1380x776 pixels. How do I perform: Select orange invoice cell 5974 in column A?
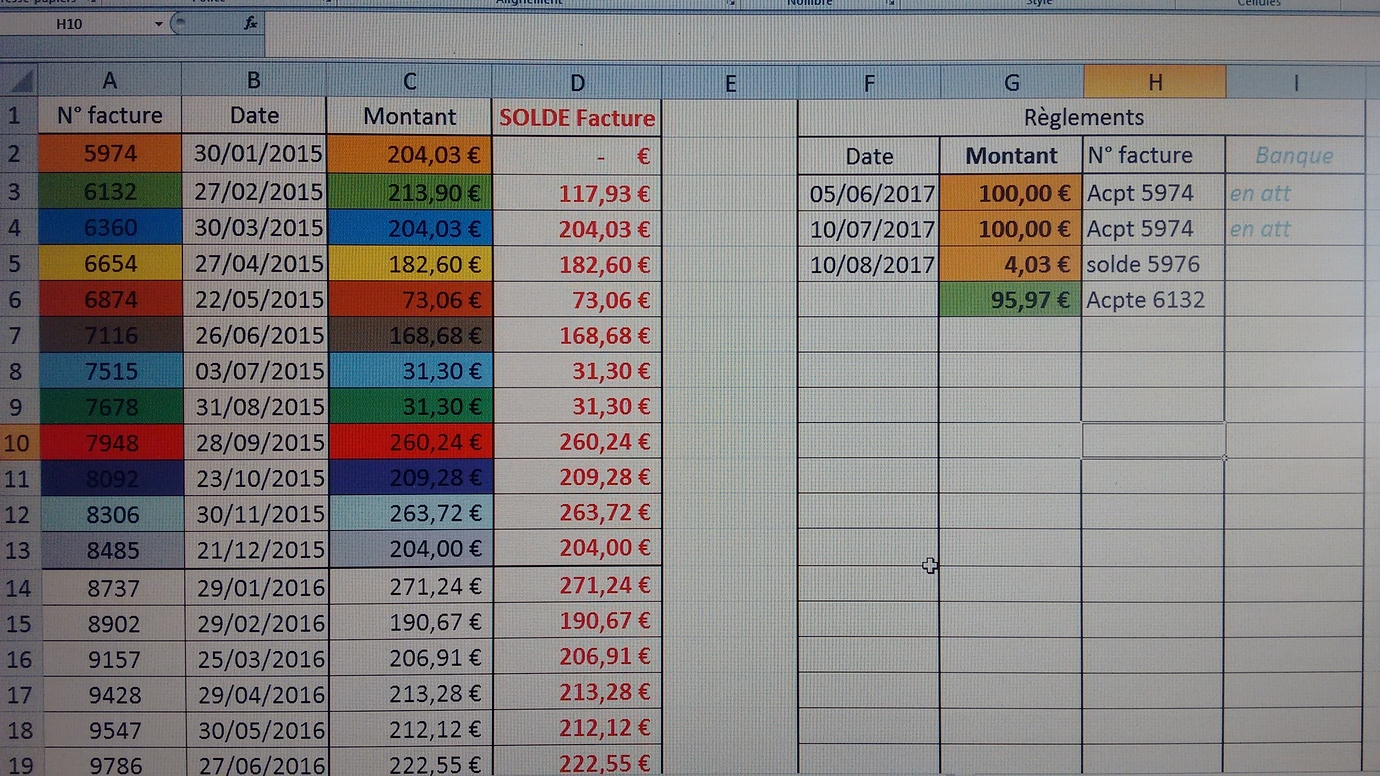pos(110,153)
